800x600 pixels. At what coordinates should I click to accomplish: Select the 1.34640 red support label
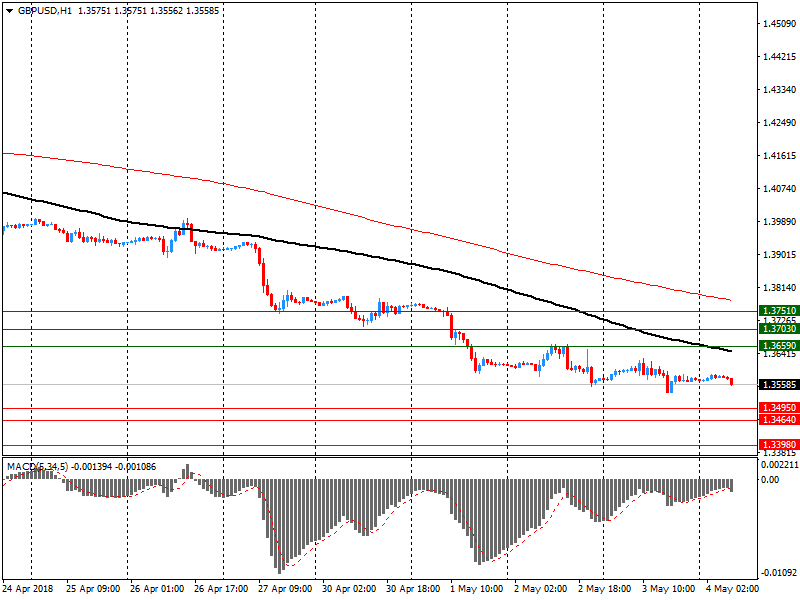[x=779, y=420]
